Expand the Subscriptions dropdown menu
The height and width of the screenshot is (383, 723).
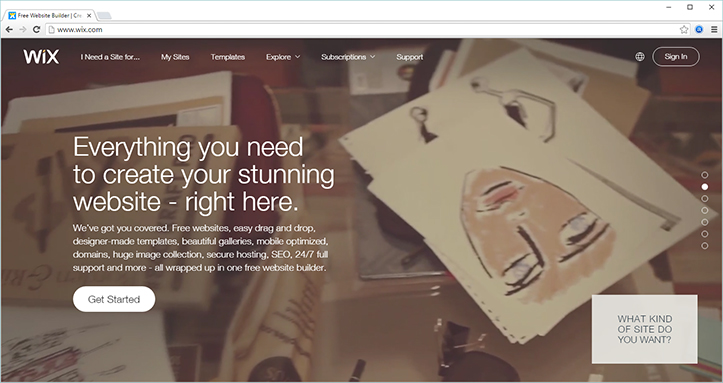[348, 57]
